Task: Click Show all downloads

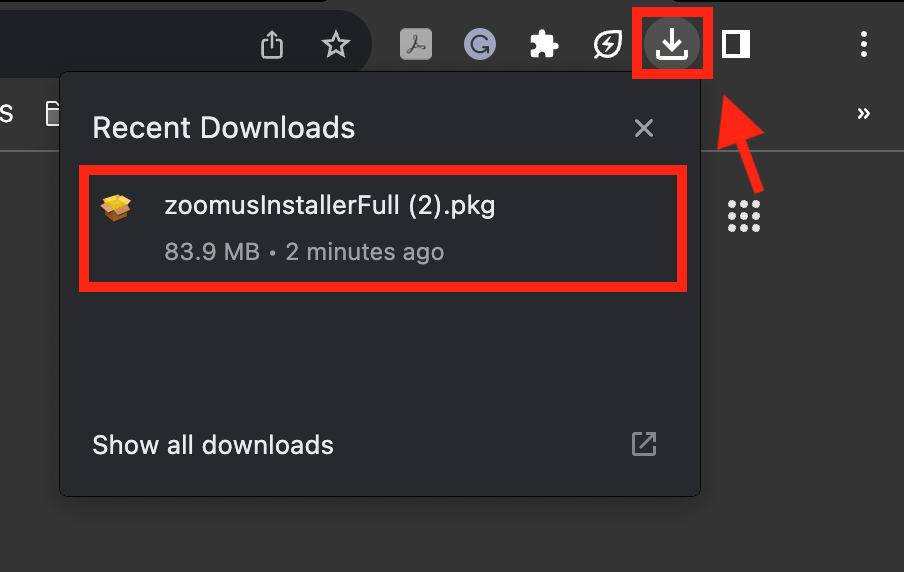Action: 213,445
